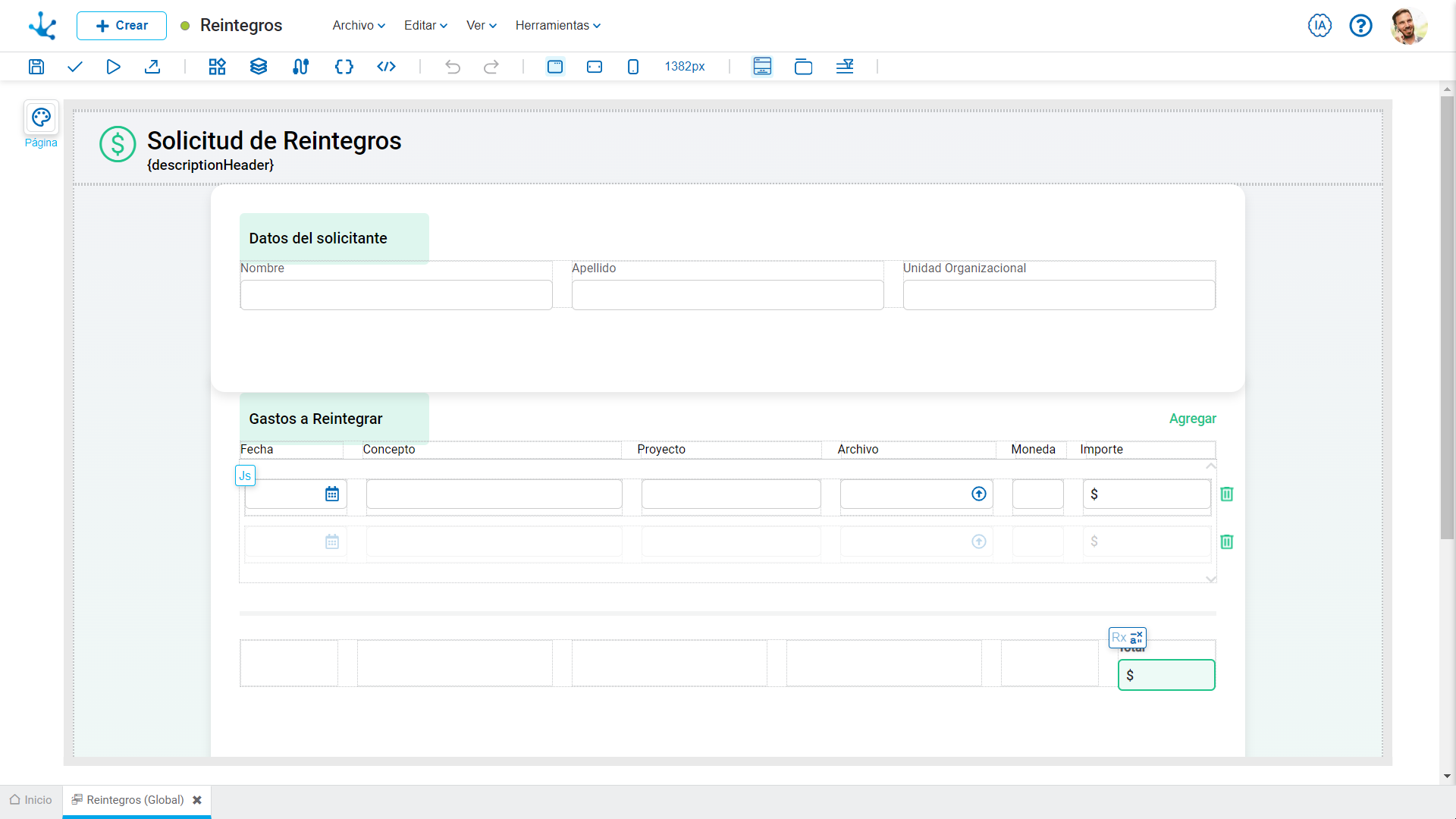Click the Crear button
Image resolution: width=1456 pixels, height=819 pixels.
[121, 26]
